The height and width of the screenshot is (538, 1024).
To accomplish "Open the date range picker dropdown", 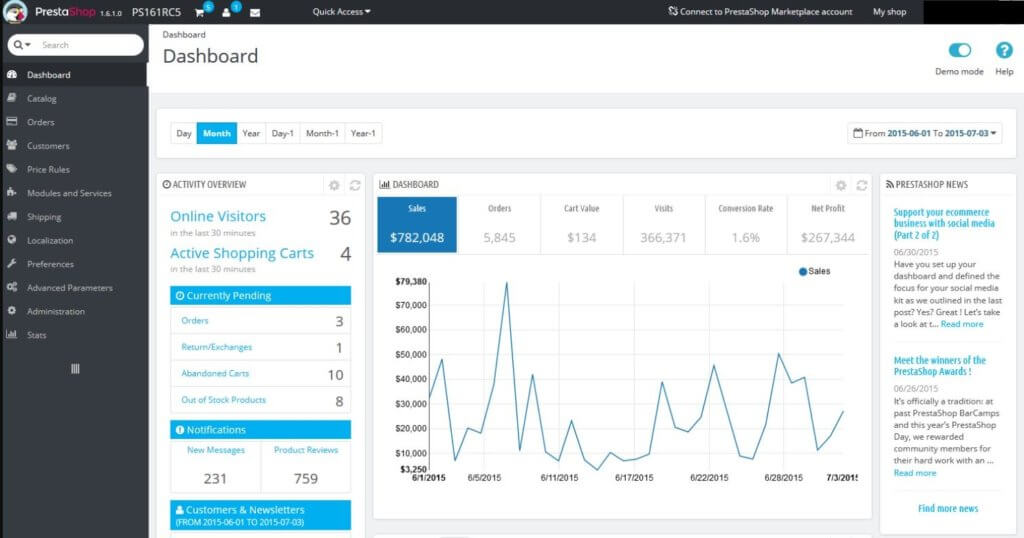I will point(925,133).
